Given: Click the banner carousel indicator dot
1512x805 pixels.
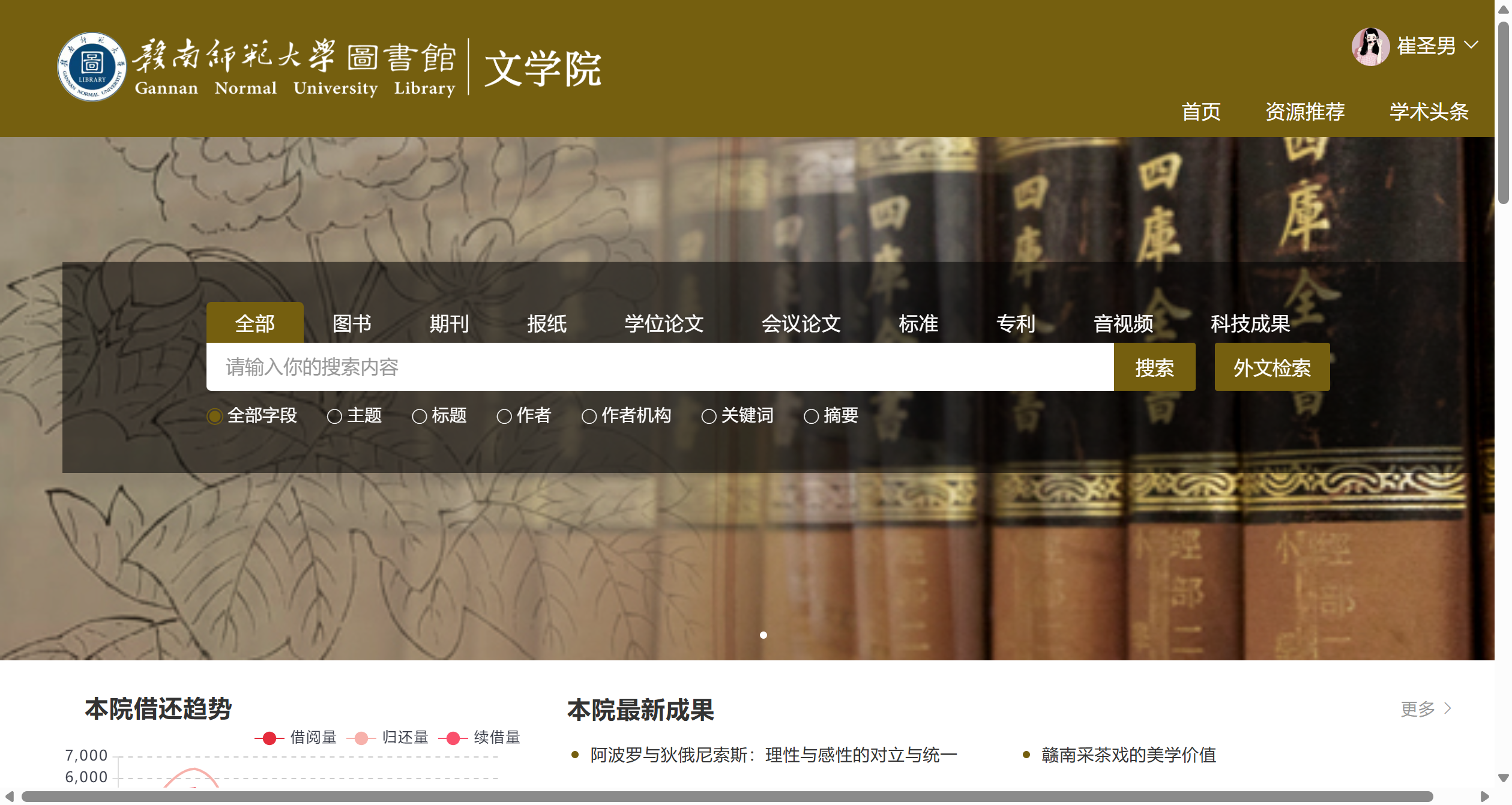Looking at the screenshot, I should point(763,635).
